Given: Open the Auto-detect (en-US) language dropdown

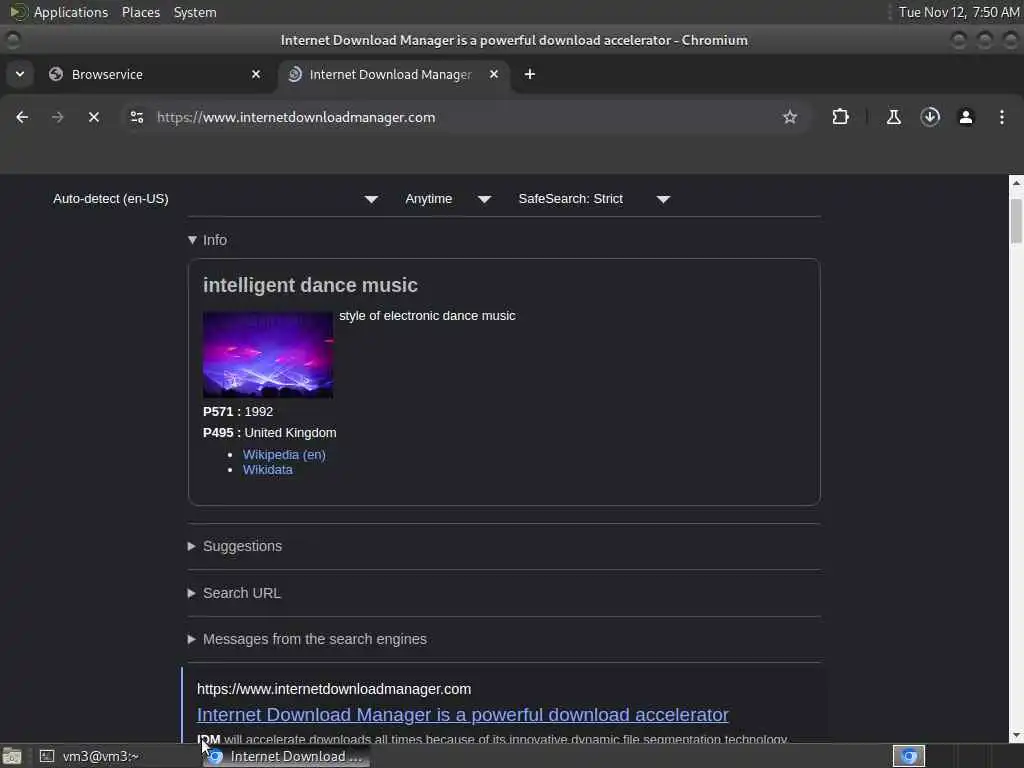Looking at the screenshot, I should point(216,199).
